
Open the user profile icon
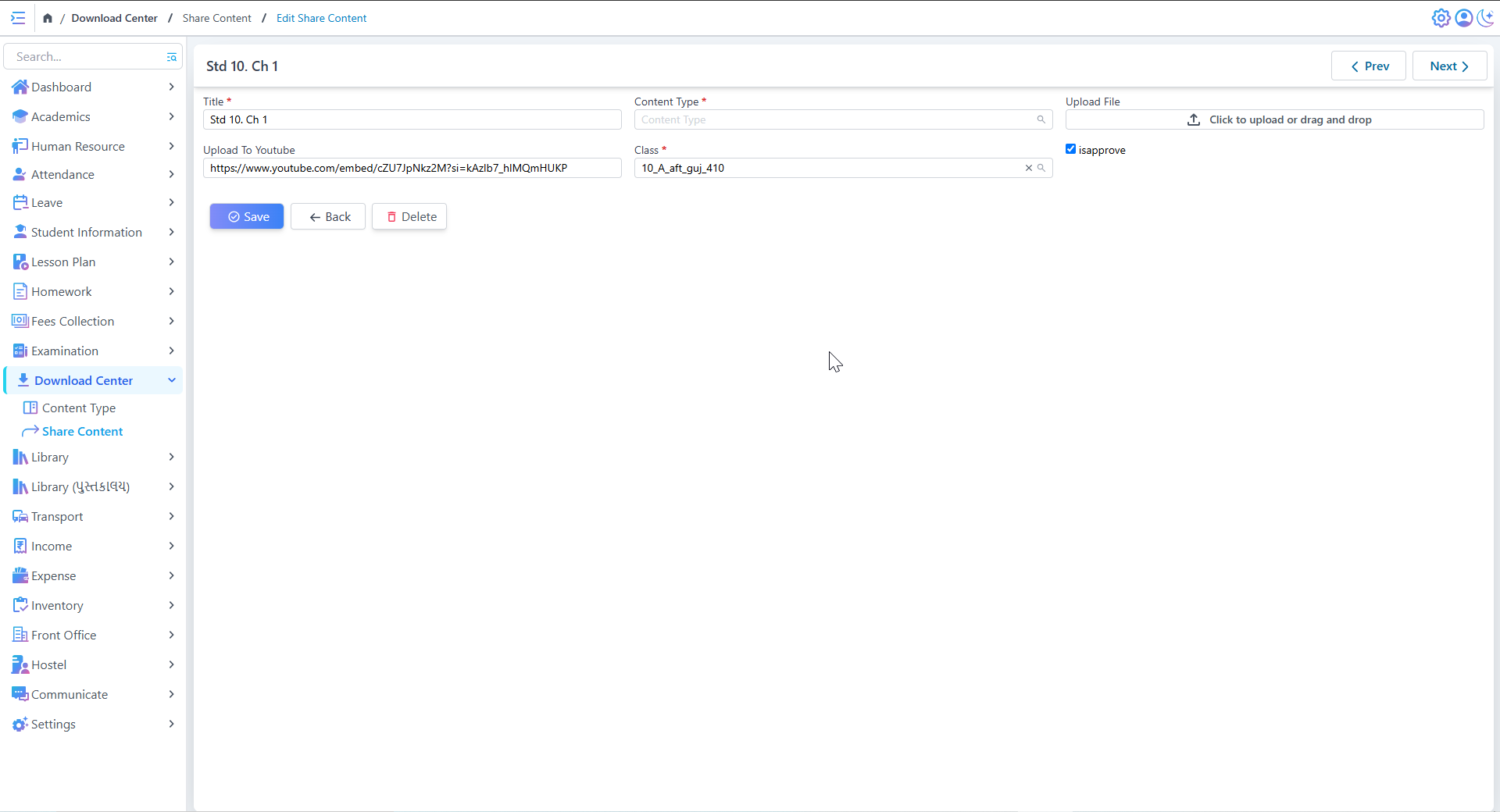coord(1464,18)
